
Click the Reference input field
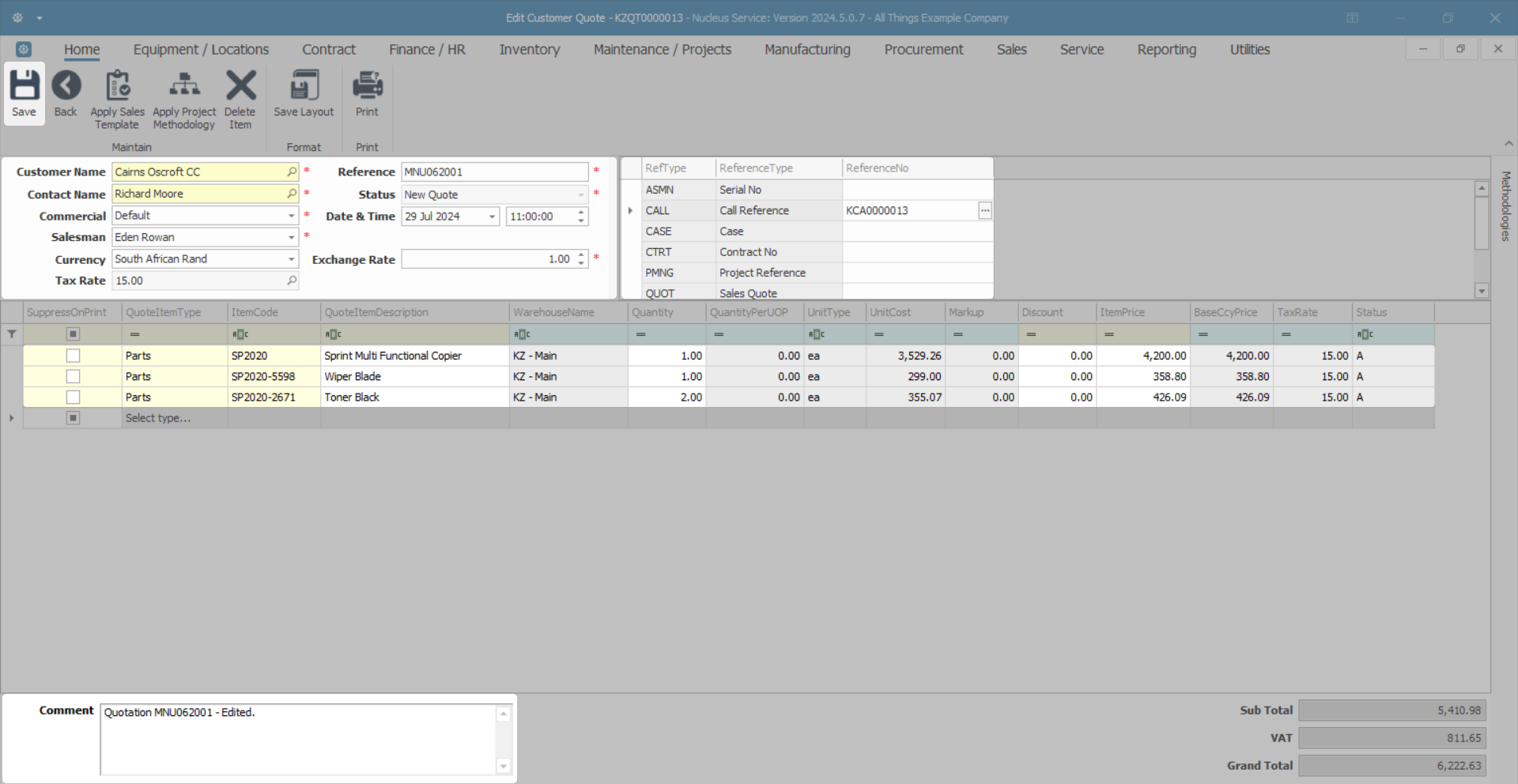click(495, 172)
